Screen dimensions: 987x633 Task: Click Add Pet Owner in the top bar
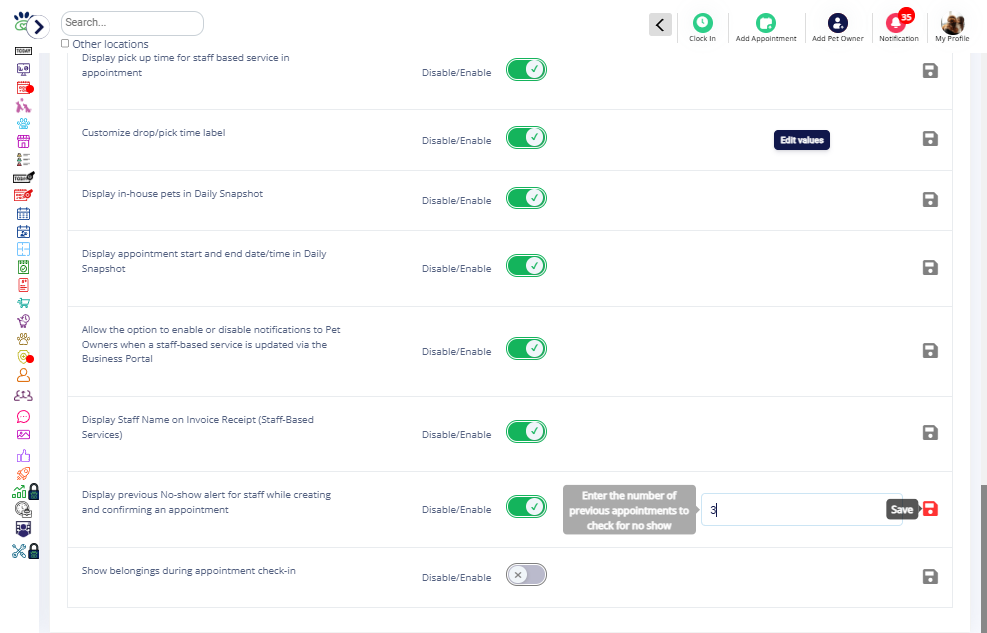pyautogui.click(x=838, y=28)
